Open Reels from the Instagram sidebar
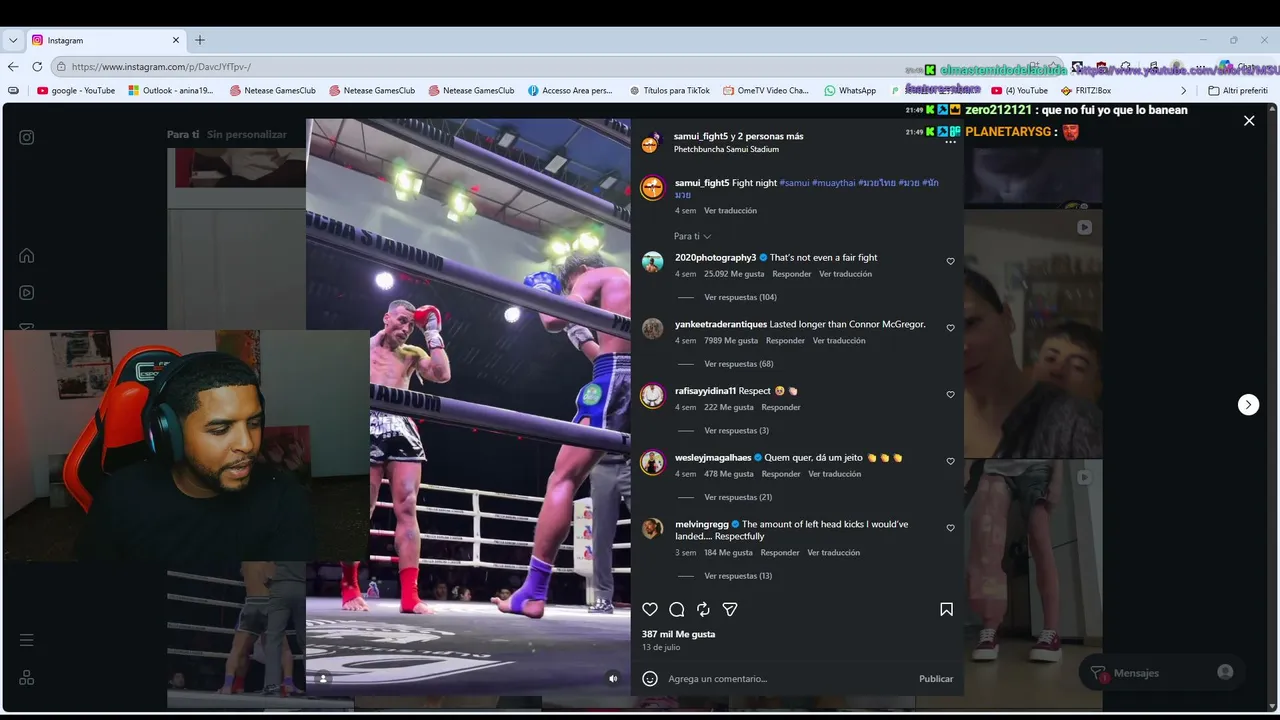This screenshot has width=1280, height=720. (x=27, y=293)
